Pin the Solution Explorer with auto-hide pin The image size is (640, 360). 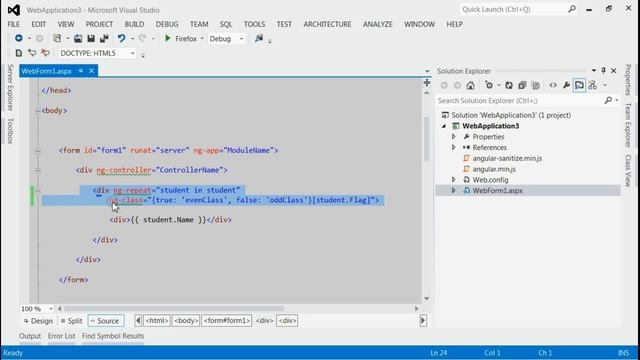603,71
